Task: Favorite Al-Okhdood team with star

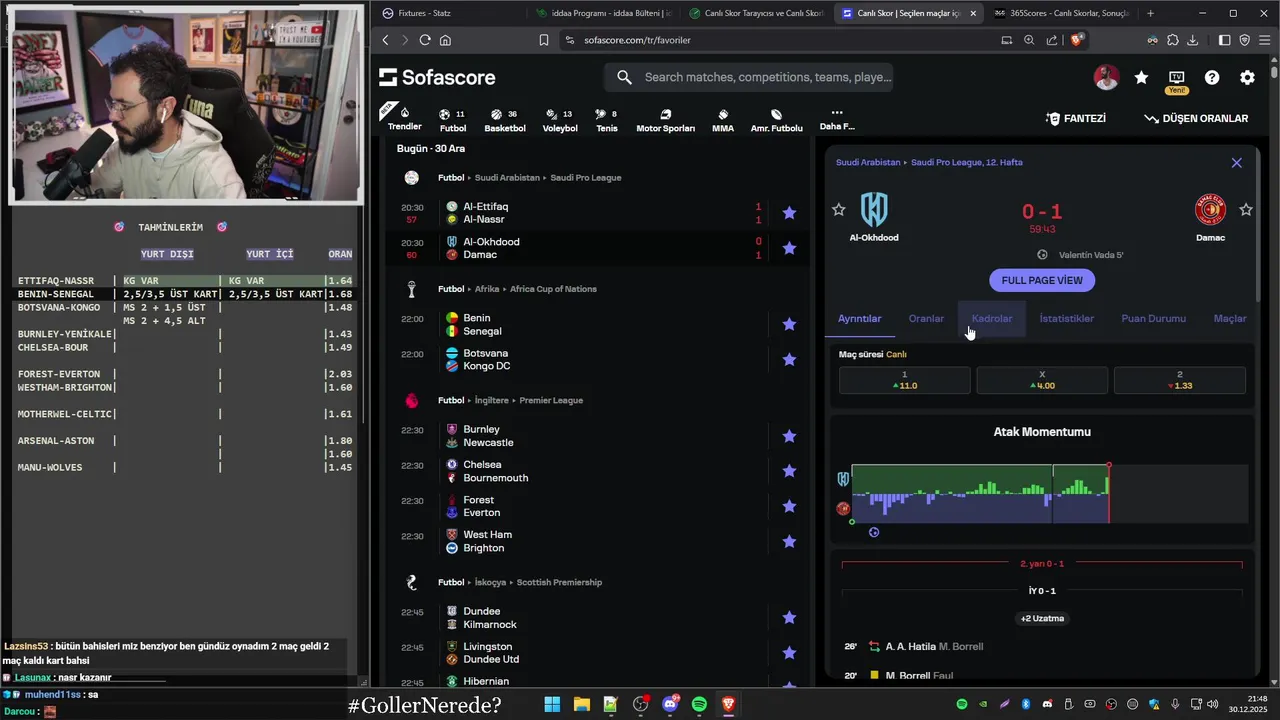Action: click(838, 210)
